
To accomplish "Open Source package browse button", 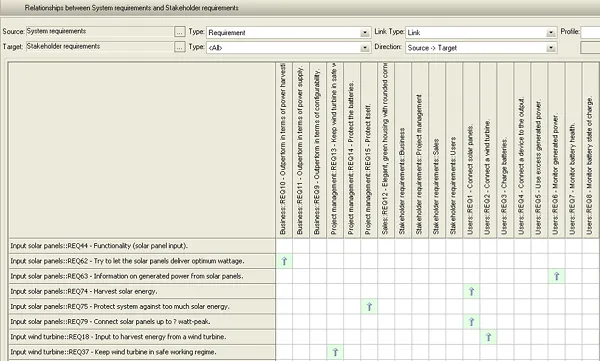I will 180,32.
